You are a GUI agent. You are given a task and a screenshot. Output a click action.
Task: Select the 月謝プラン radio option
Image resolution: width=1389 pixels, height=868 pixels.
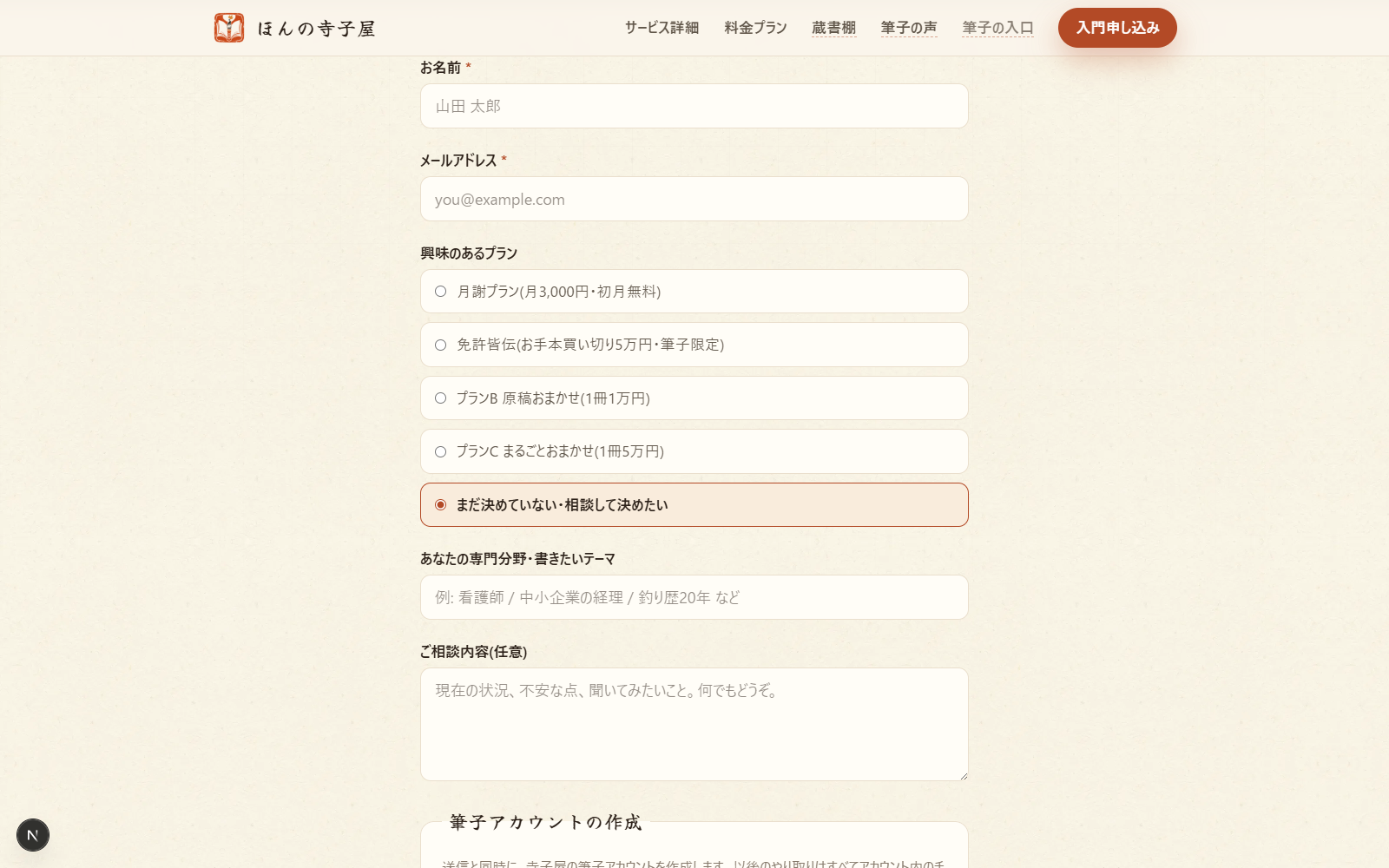pos(694,292)
